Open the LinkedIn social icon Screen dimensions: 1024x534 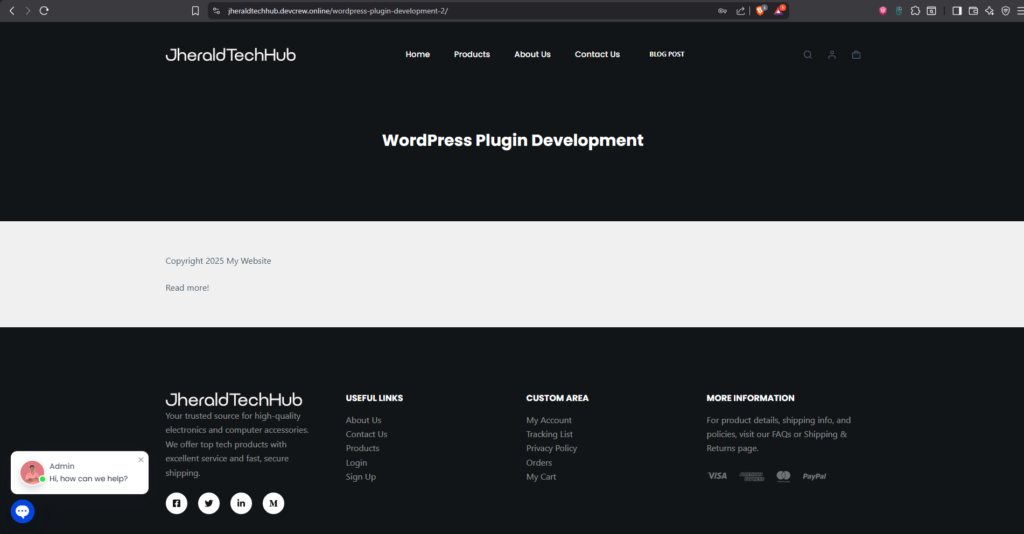pos(241,503)
